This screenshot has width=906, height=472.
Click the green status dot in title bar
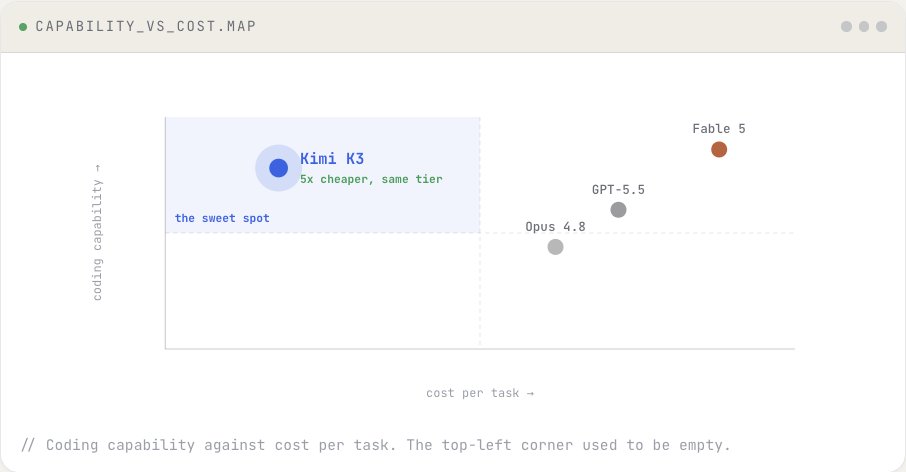pyautogui.click(x=23, y=27)
